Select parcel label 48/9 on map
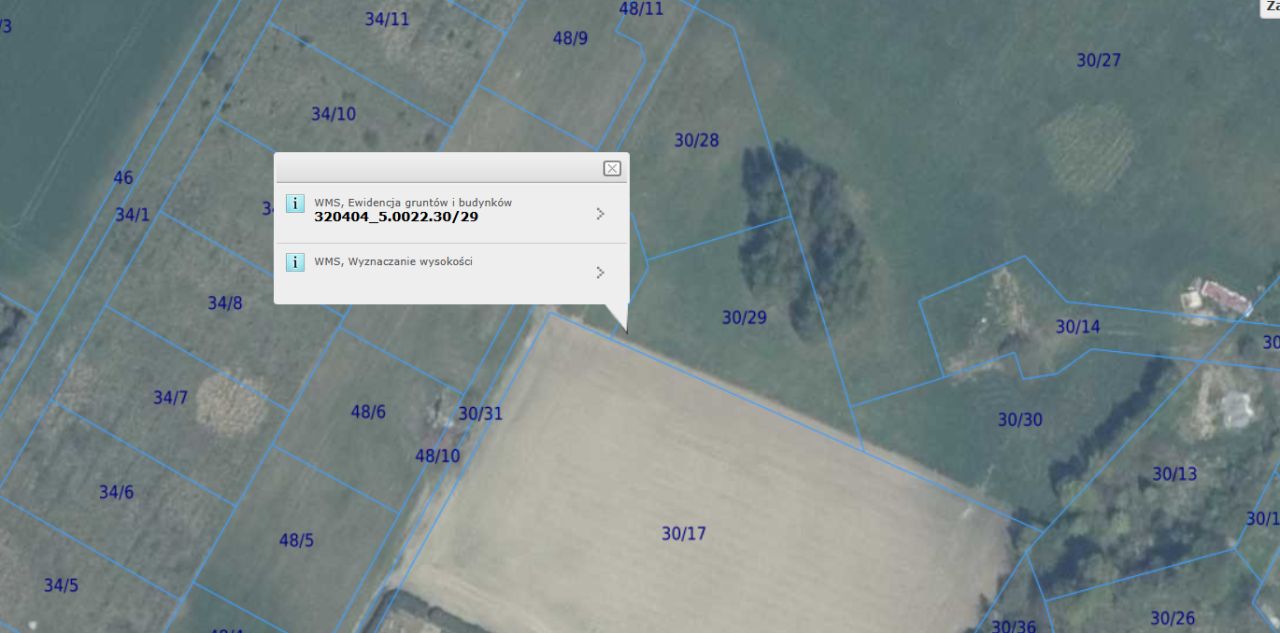Image resolution: width=1280 pixels, height=633 pixels. pyautogui.click(x=570, y=38)
